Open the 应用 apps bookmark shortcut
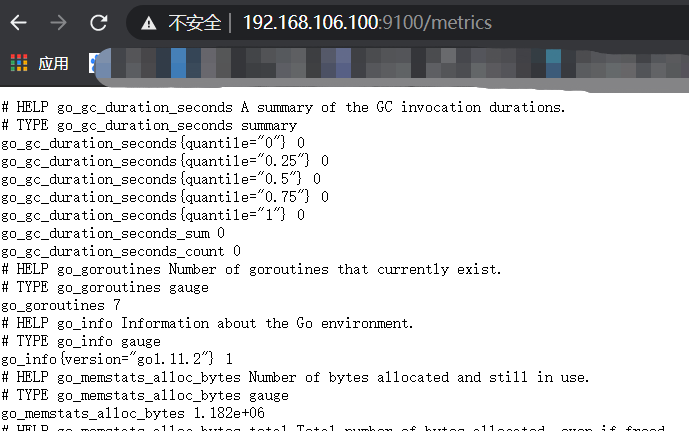 [53, 63]
